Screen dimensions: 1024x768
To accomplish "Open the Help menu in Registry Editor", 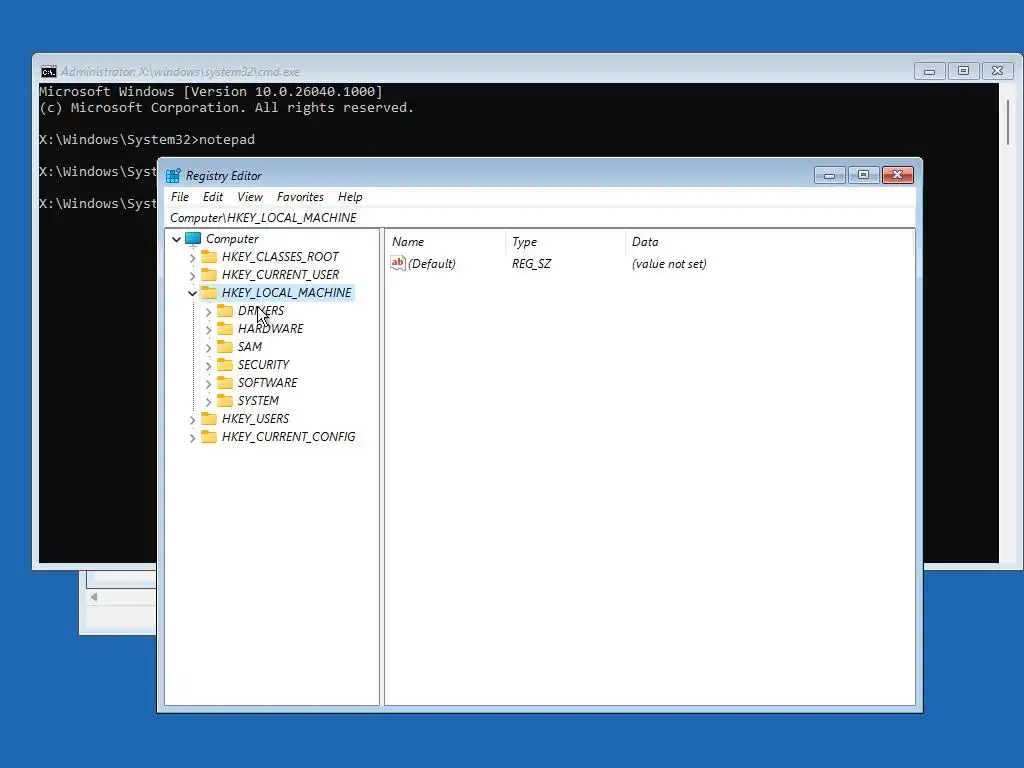I will click(350, 197).
